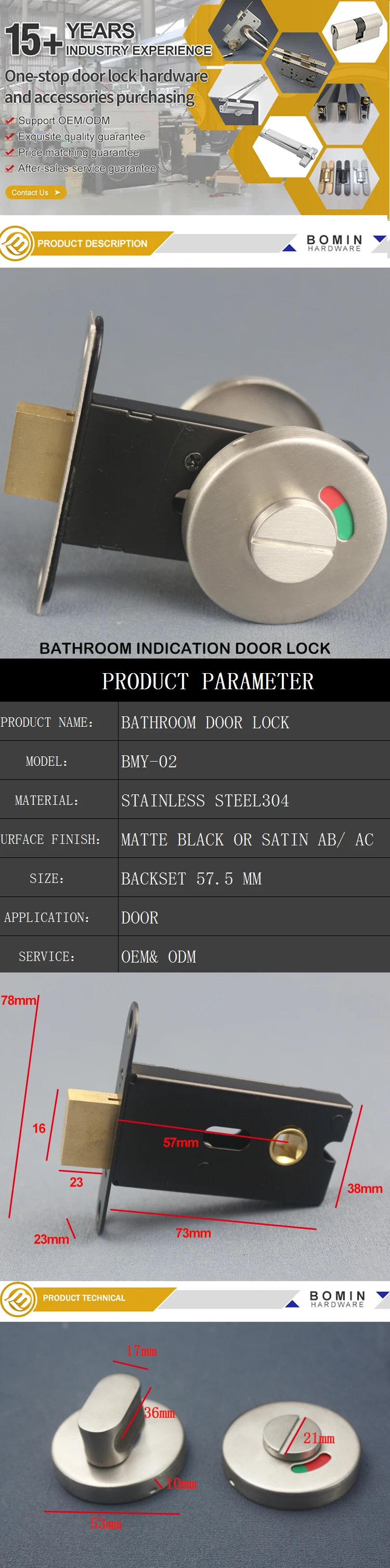Select the 'MATERIAL:' label cell
The image size is (390, 1568).
tap(58, 799)
